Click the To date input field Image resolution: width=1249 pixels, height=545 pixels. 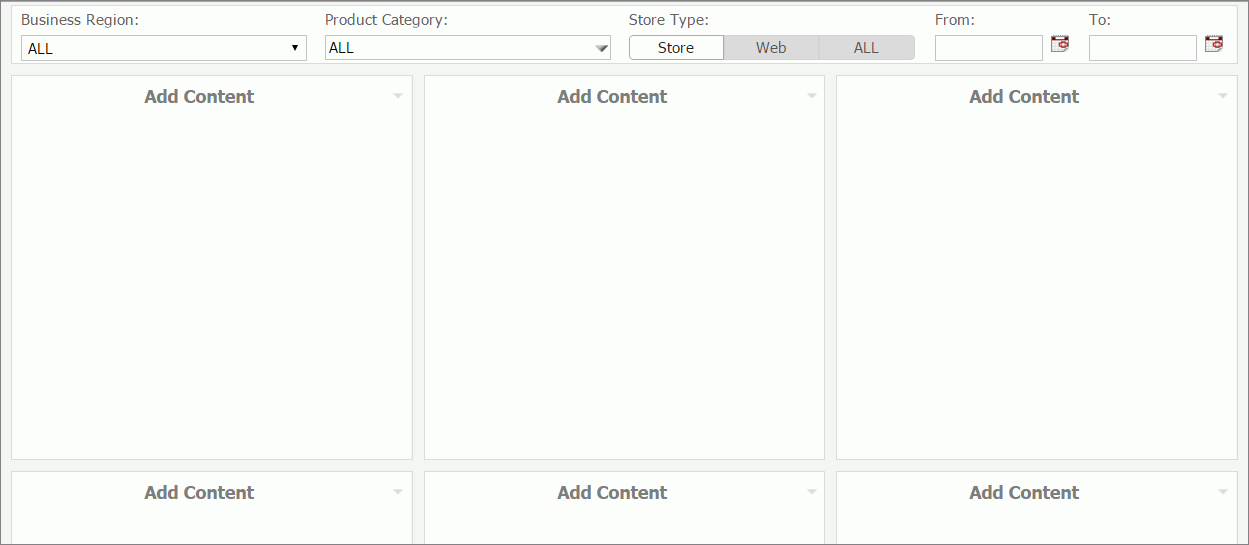tap(1142, 48)
